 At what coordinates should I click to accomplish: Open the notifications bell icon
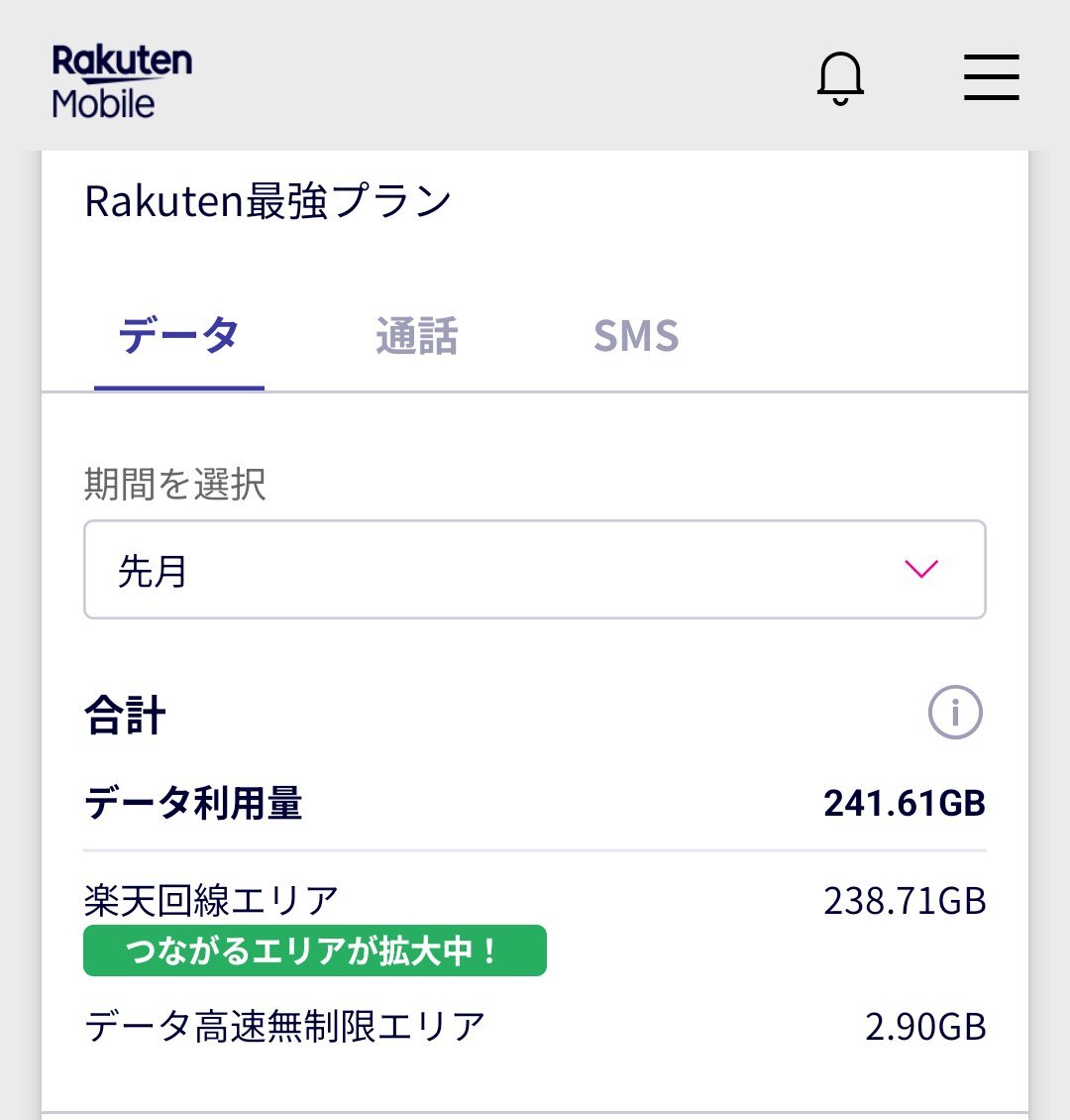pyautogui.click(x=840, y=77)
